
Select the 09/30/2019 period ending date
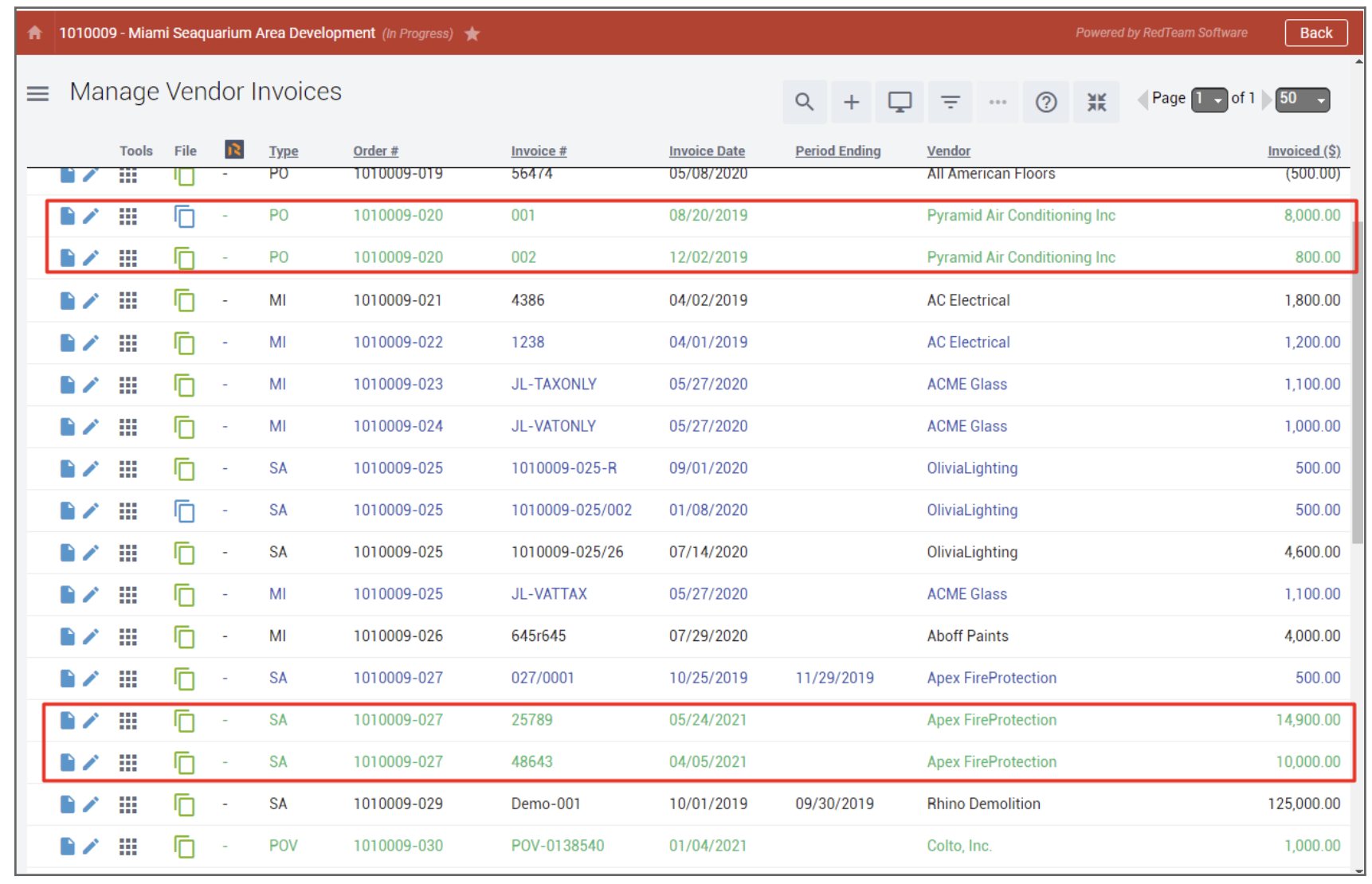(x=834, y=804)
